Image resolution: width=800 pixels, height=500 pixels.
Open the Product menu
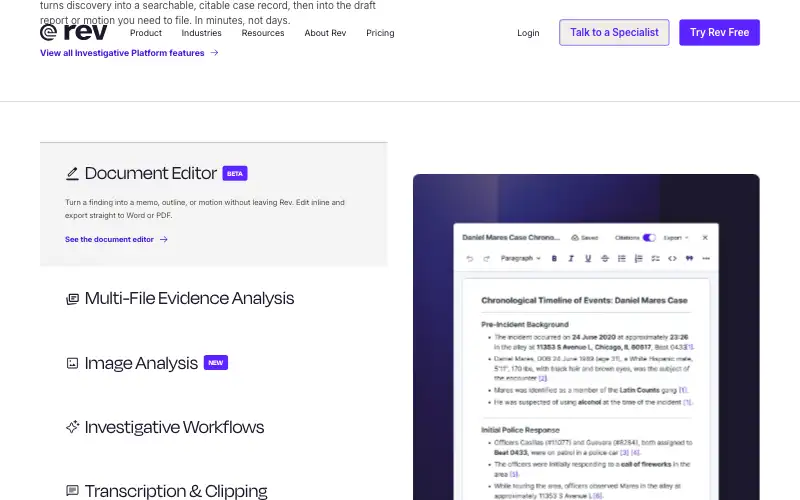[x=146, y=33]
